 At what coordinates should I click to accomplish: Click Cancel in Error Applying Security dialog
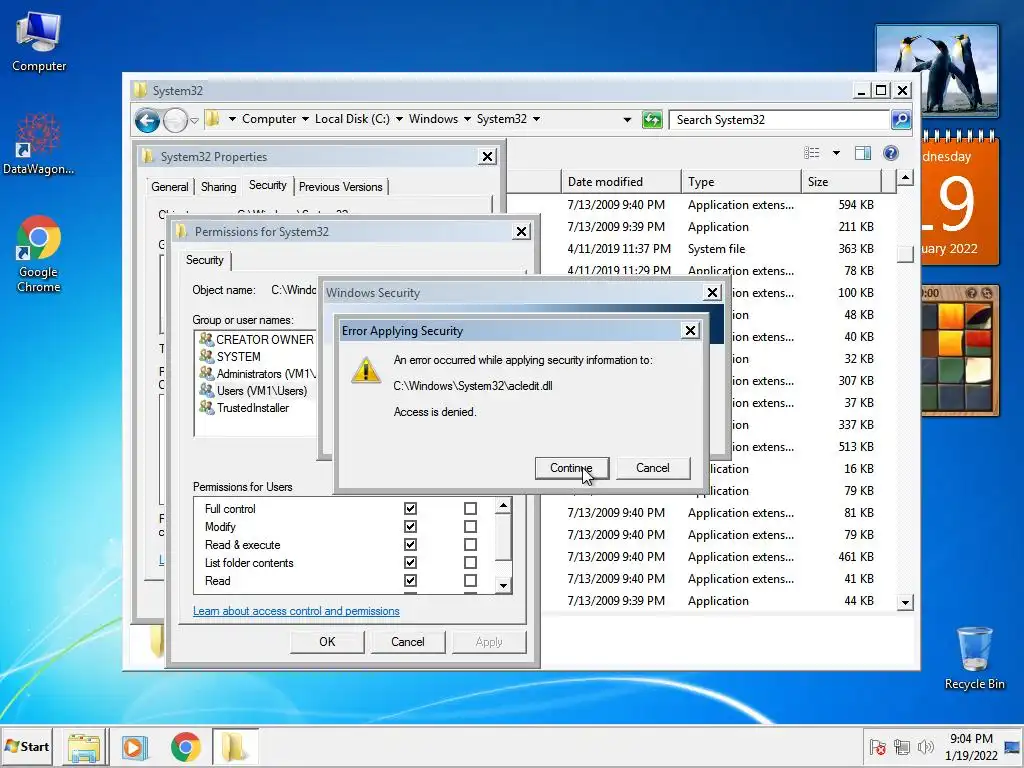click(x=652, y=468)
